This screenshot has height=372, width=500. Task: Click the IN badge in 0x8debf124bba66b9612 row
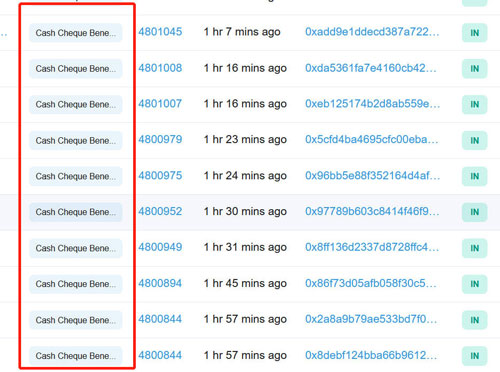click(475, 356)
